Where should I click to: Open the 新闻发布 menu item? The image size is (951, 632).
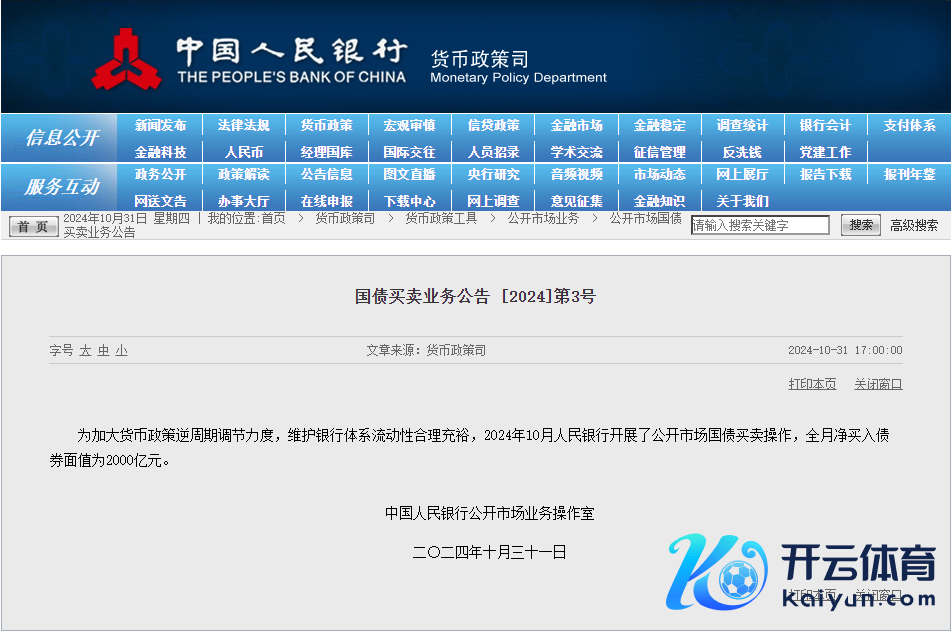pyautogui.click(x=160, y=126)
